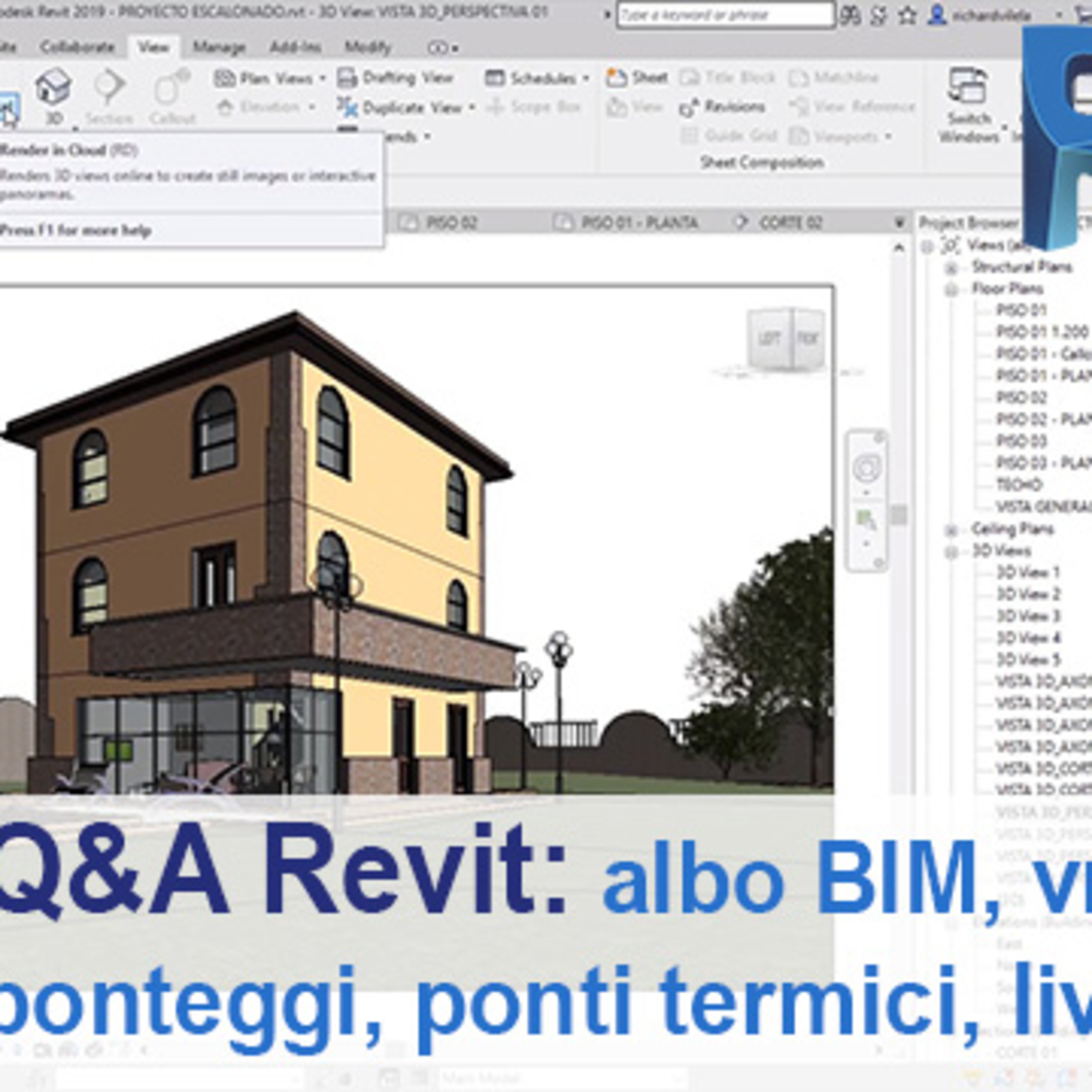The width and height of the screenshot is (1092, 1092).
Task: Click the zoom region navigation icon
Action: click(x=866, y=519)
